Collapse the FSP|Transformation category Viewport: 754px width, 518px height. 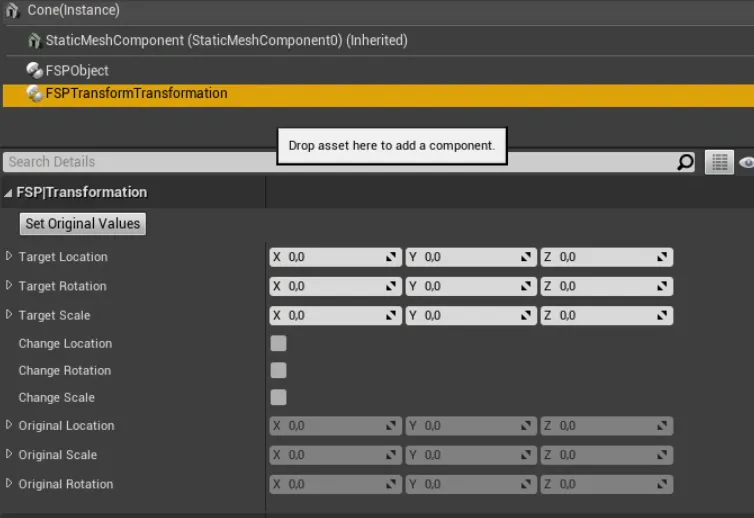click(9, 193)
